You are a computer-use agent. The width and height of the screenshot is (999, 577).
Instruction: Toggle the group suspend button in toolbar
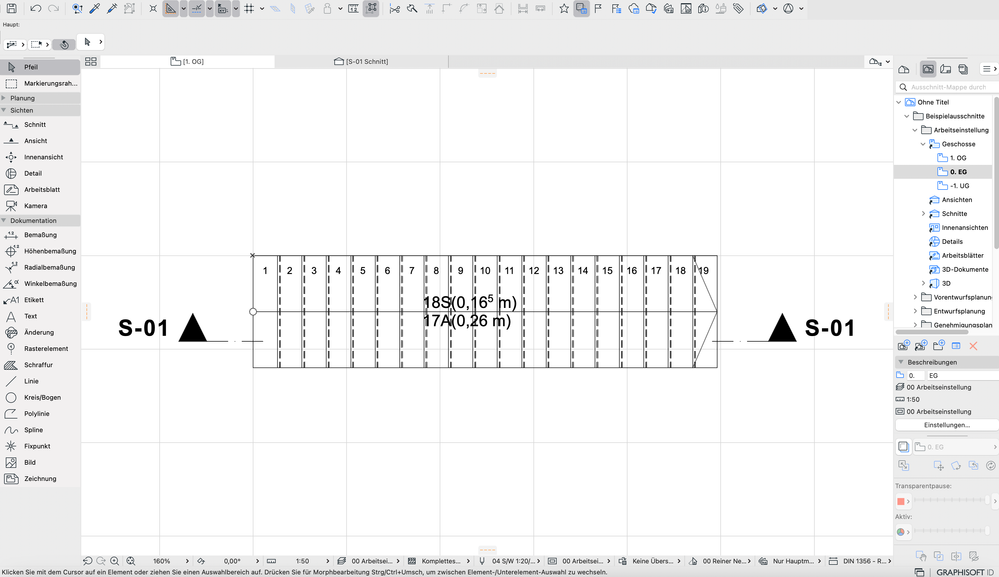(371, 9)
